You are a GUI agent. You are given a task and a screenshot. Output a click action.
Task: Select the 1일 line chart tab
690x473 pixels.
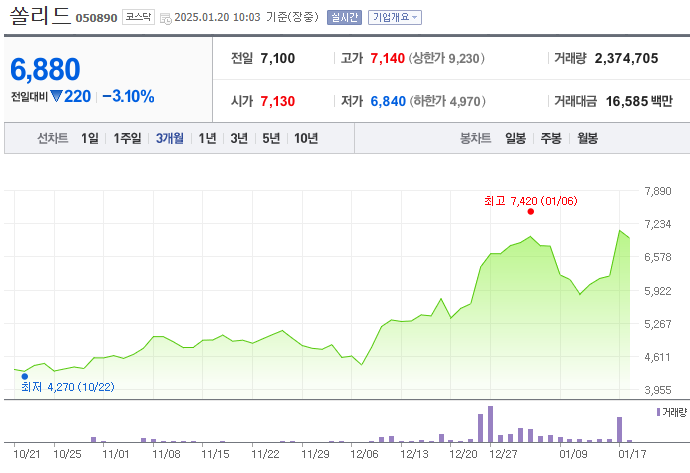(x=90, y=138)
